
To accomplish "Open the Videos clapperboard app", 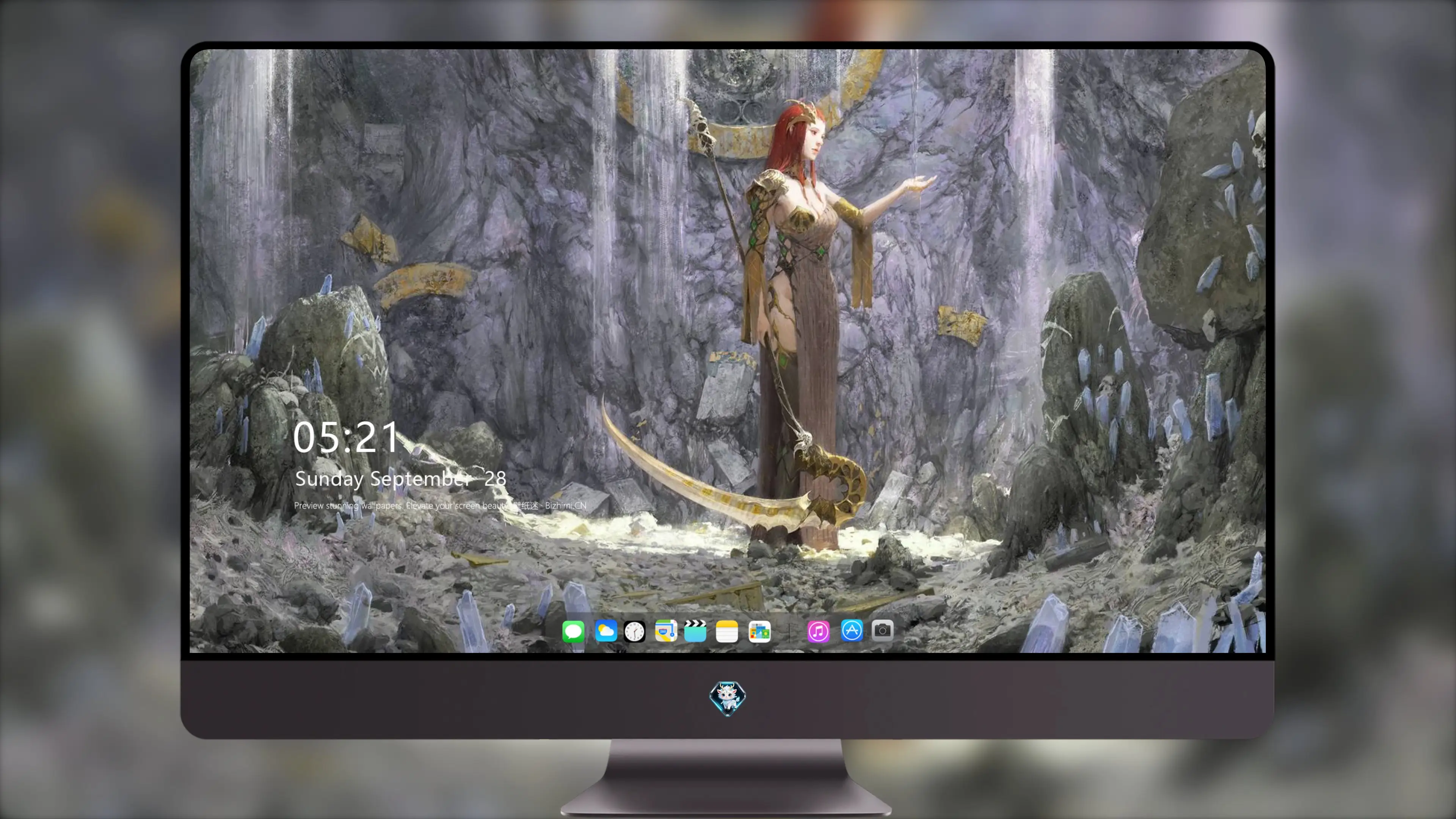I will 695,631.
